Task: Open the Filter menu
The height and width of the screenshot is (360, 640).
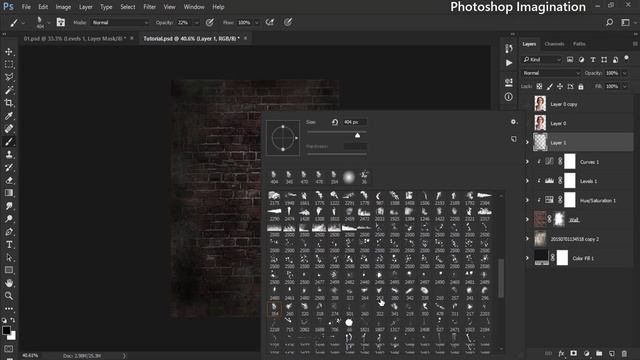Action: (149, 7)
